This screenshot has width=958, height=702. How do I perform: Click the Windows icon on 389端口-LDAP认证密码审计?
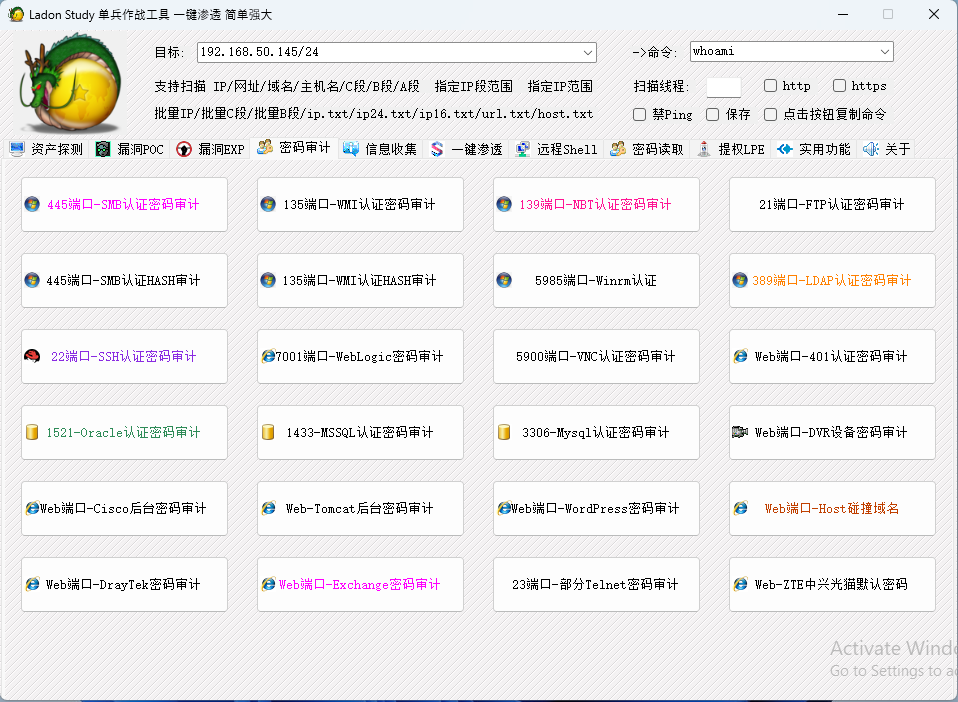[740, 280]
